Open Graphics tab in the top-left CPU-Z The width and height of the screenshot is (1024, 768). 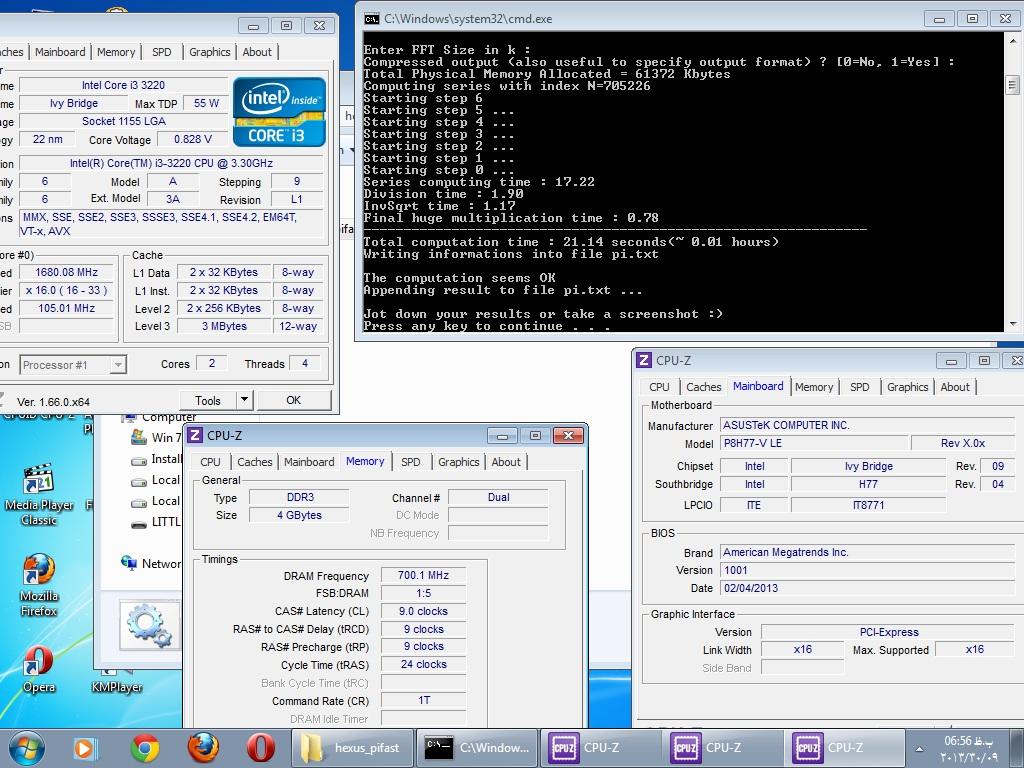click(209, 52)
